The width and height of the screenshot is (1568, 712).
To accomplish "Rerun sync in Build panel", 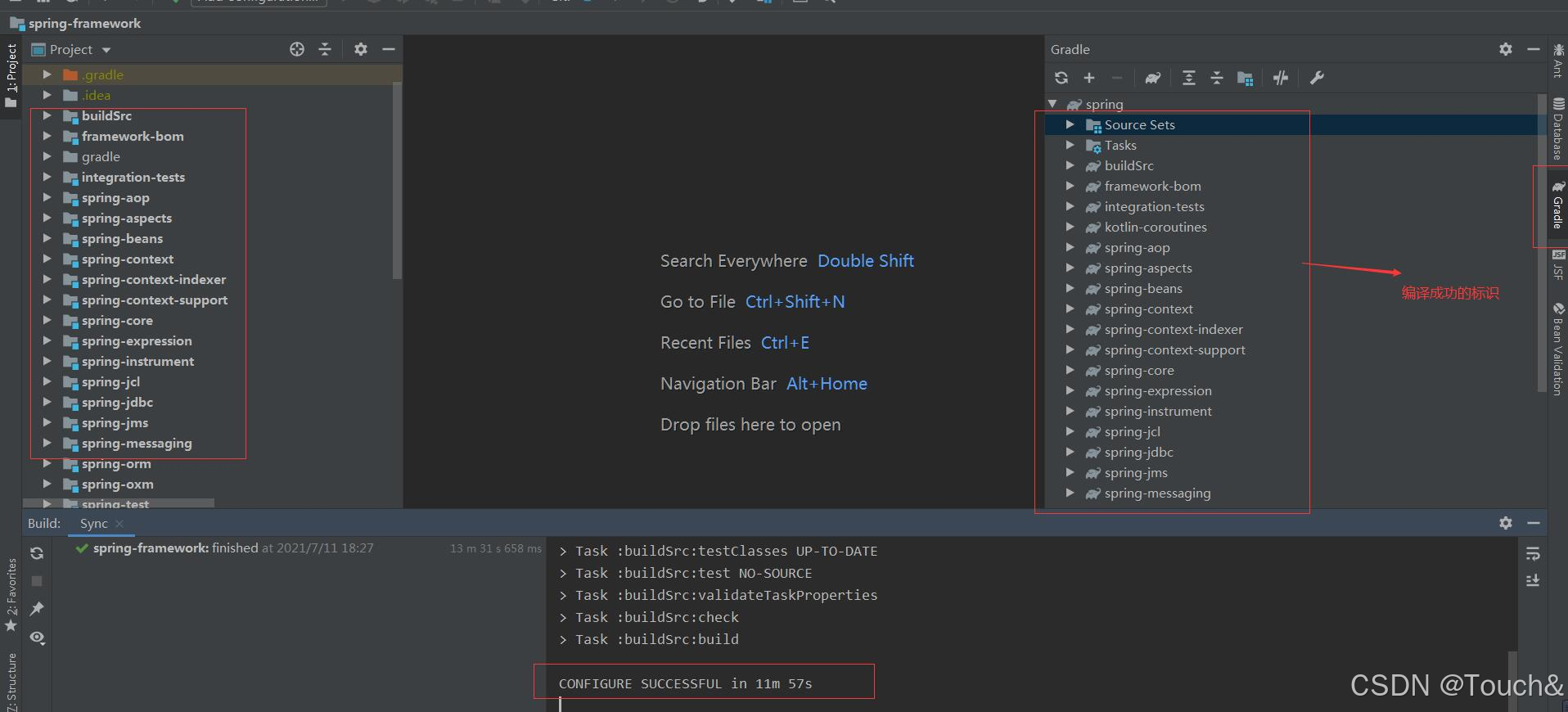I will click(x=37, y=553).
